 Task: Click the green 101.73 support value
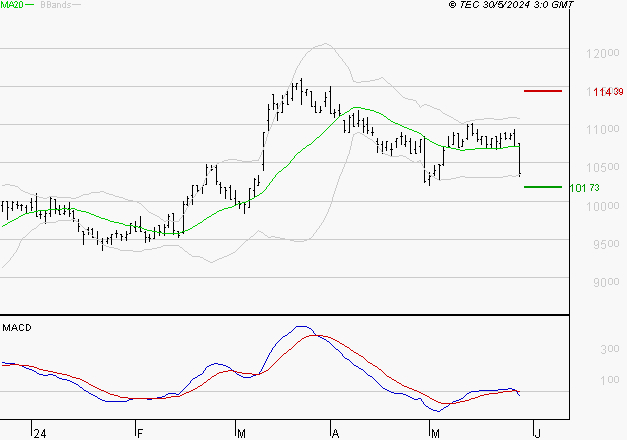[584, 188]
